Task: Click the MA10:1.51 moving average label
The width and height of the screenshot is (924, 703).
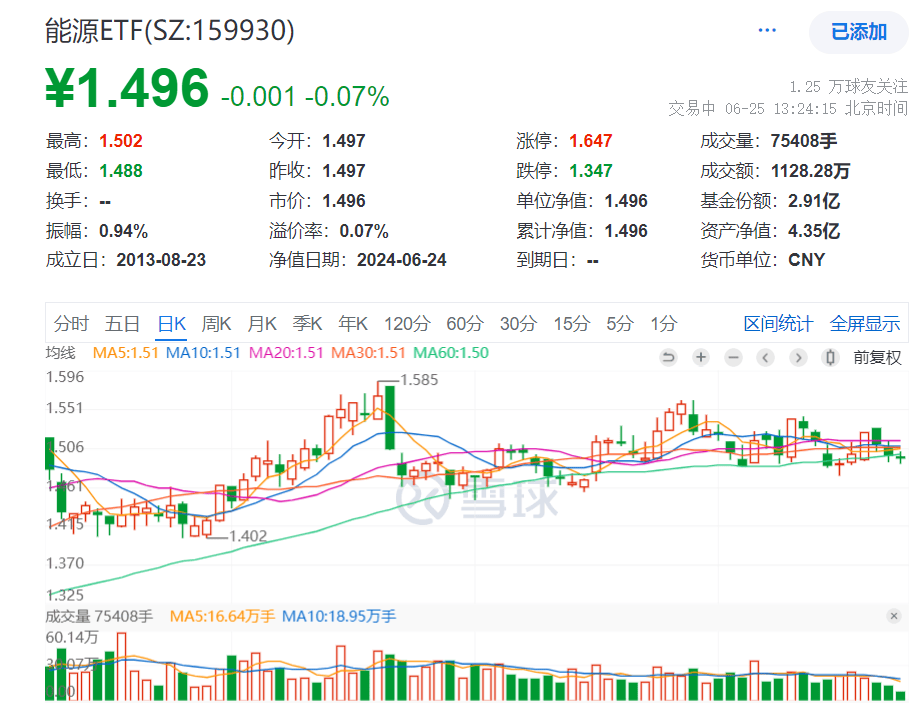Action: 203,353
